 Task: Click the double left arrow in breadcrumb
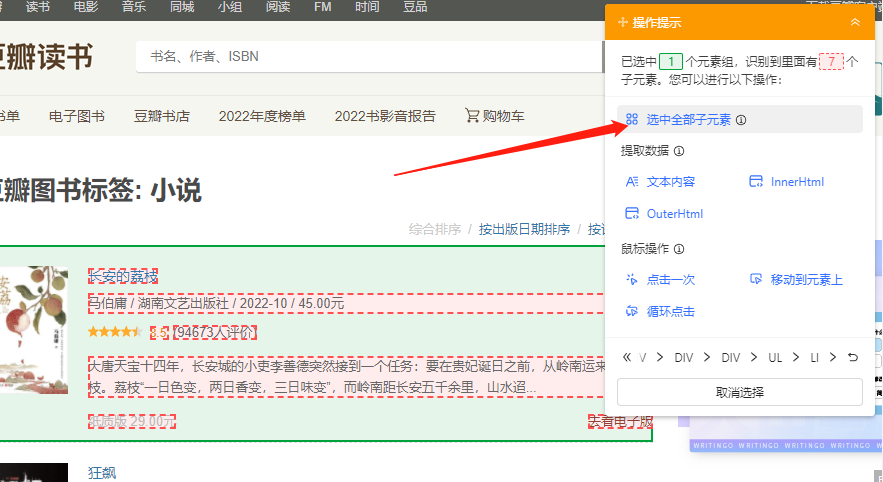(x=627, y=357)
